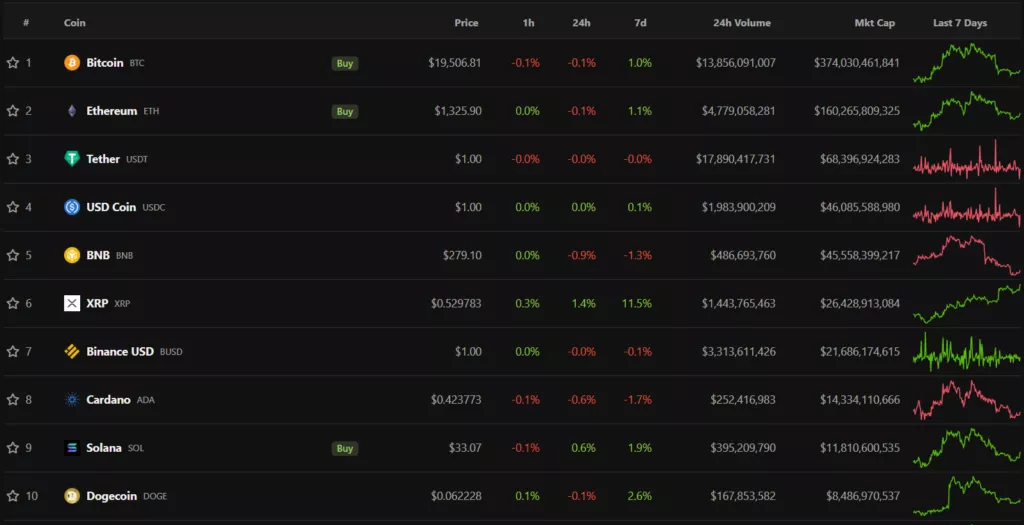Sort by the 24h Volume column header
The height and width of the screenshot is (525, 1024).
tap(742, 23)
